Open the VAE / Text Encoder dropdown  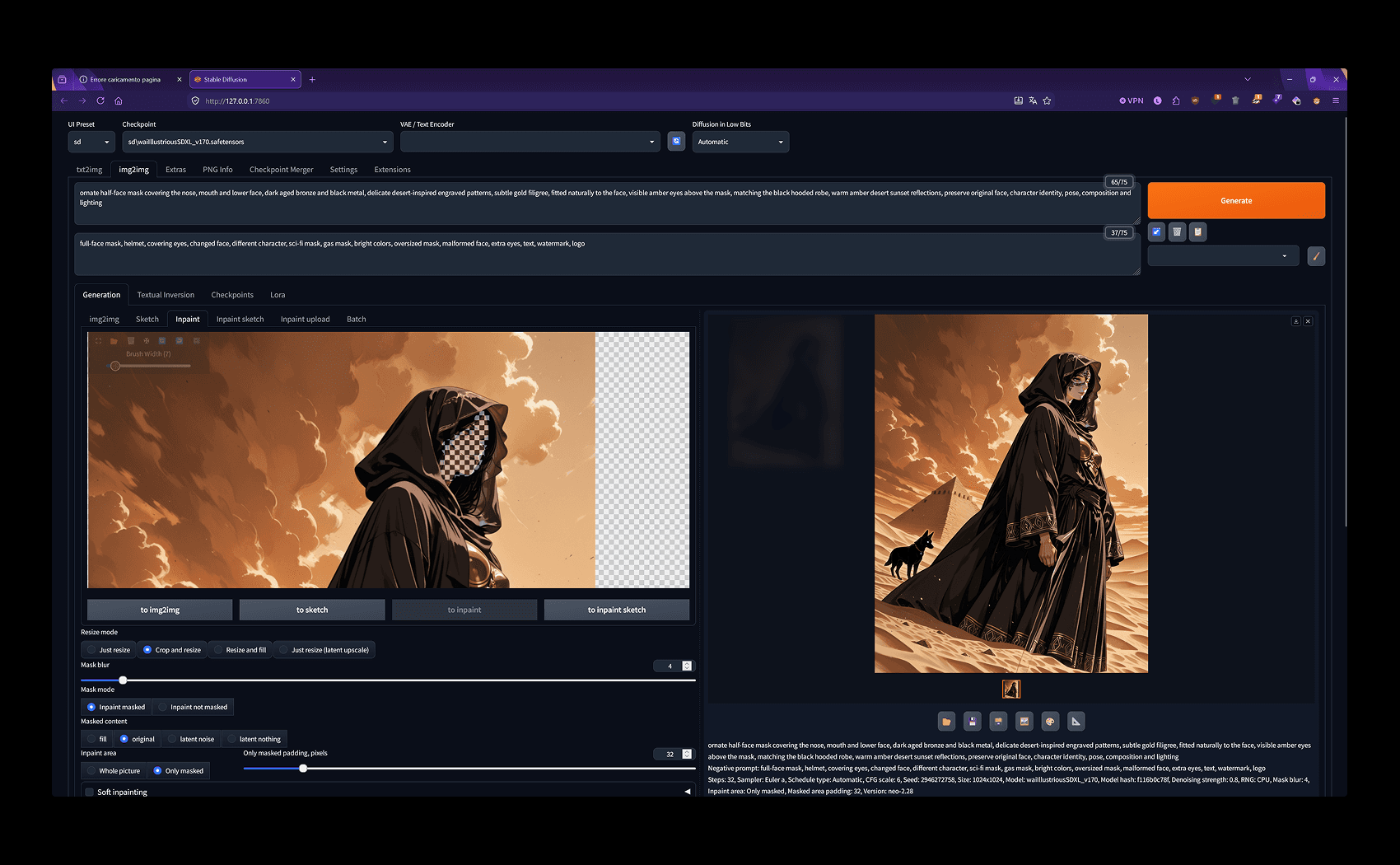coord(530,142)
